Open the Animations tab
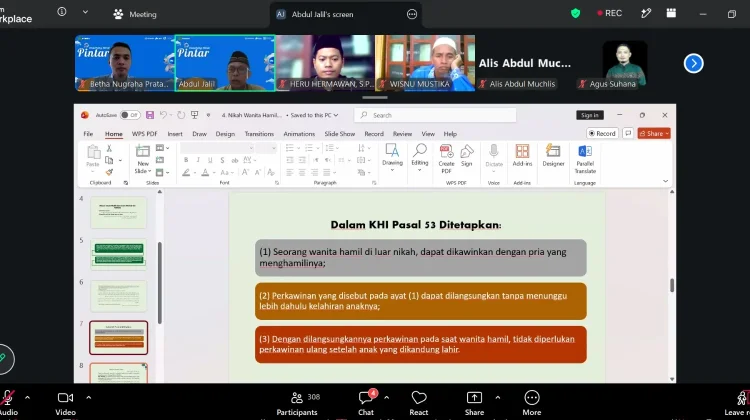 coord(299,134)
